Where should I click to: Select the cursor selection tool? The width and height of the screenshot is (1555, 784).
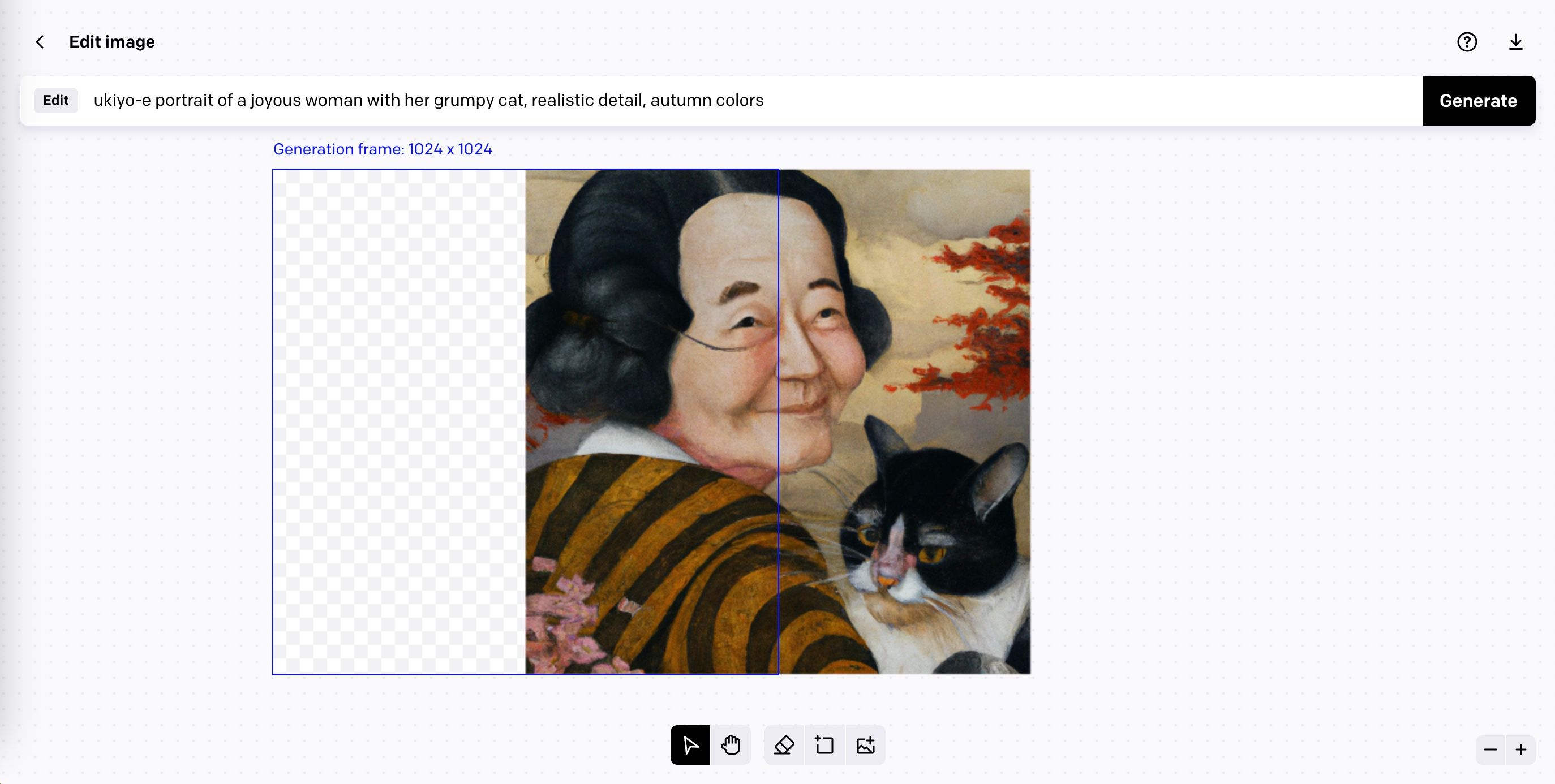pos(689,744)
